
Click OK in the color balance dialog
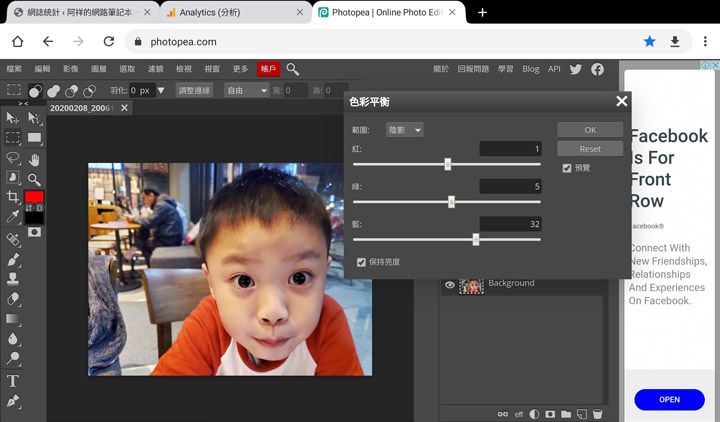pyautogui.click(x=590, y=130)
